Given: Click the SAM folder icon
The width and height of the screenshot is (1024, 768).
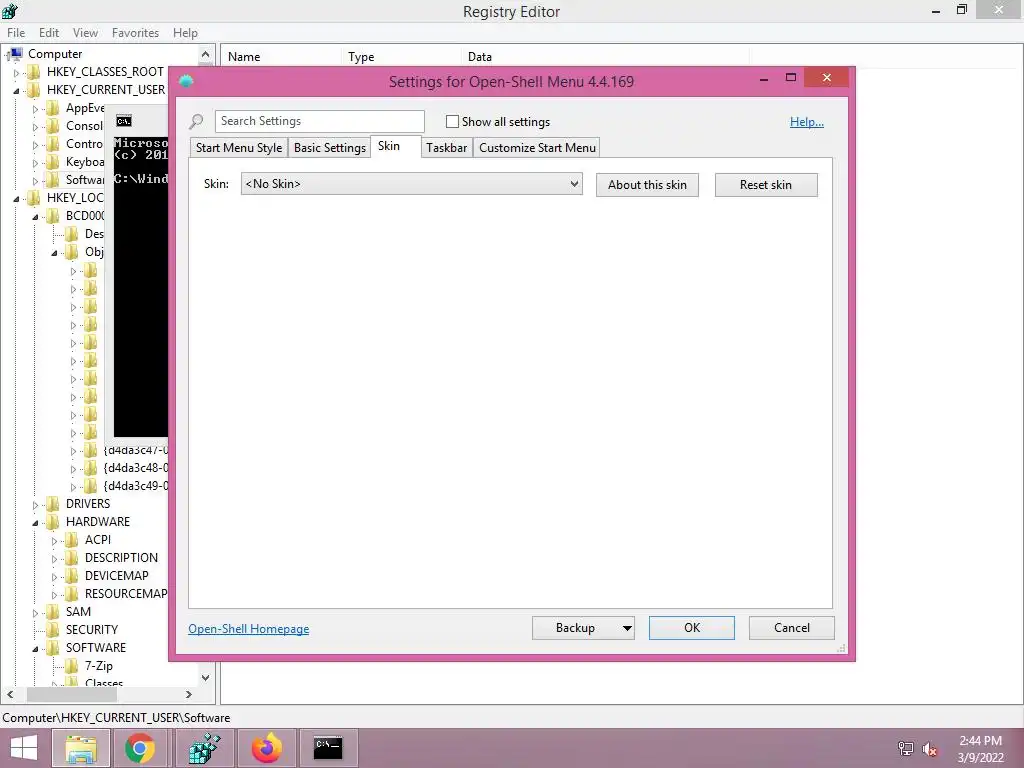Looking at the screenshot, I should pyautogui.click(x=53, y=612).
